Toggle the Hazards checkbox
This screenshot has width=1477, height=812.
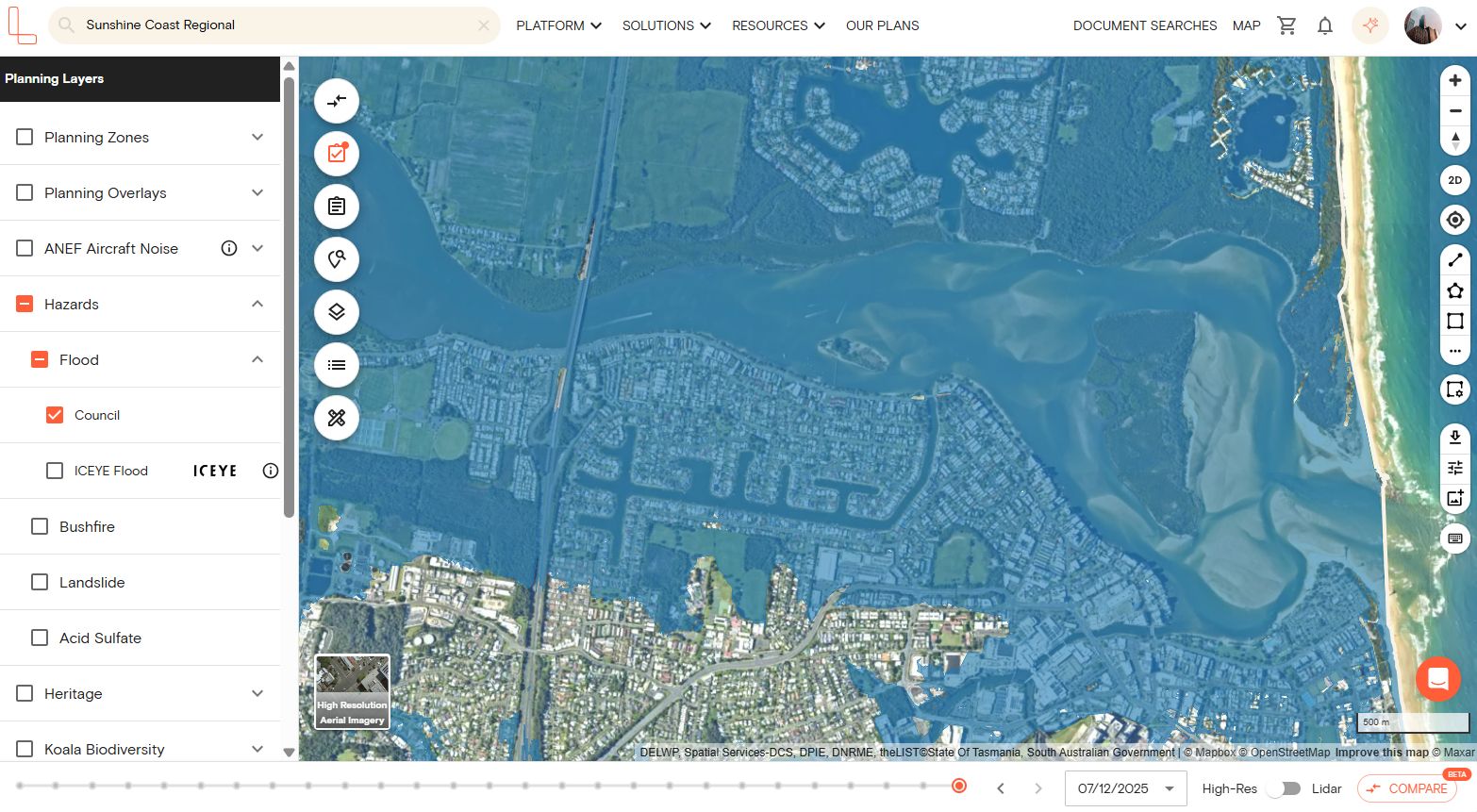tap(25, 304)
